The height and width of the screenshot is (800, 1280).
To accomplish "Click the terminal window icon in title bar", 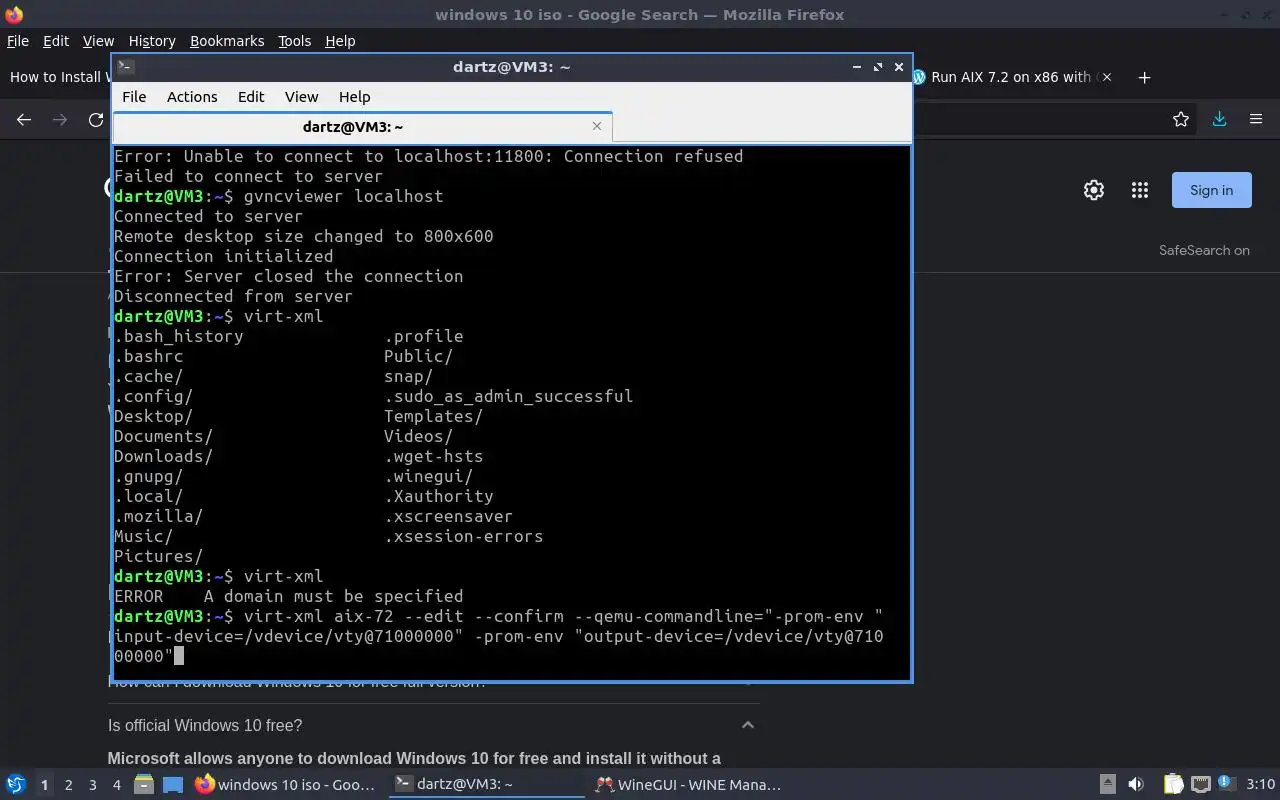I will point(125,67).
